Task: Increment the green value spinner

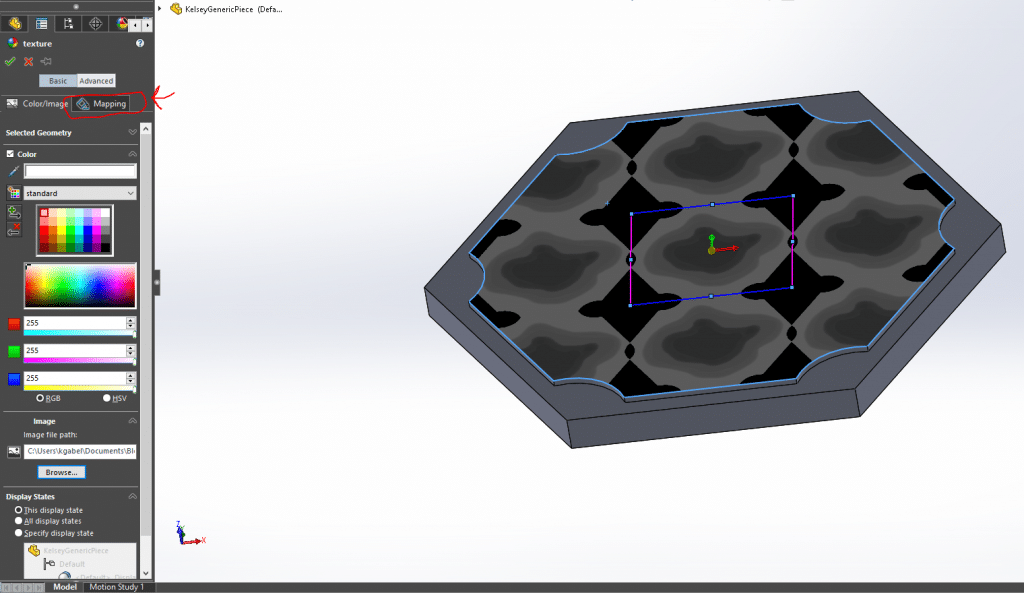Action: pos(131,347)
